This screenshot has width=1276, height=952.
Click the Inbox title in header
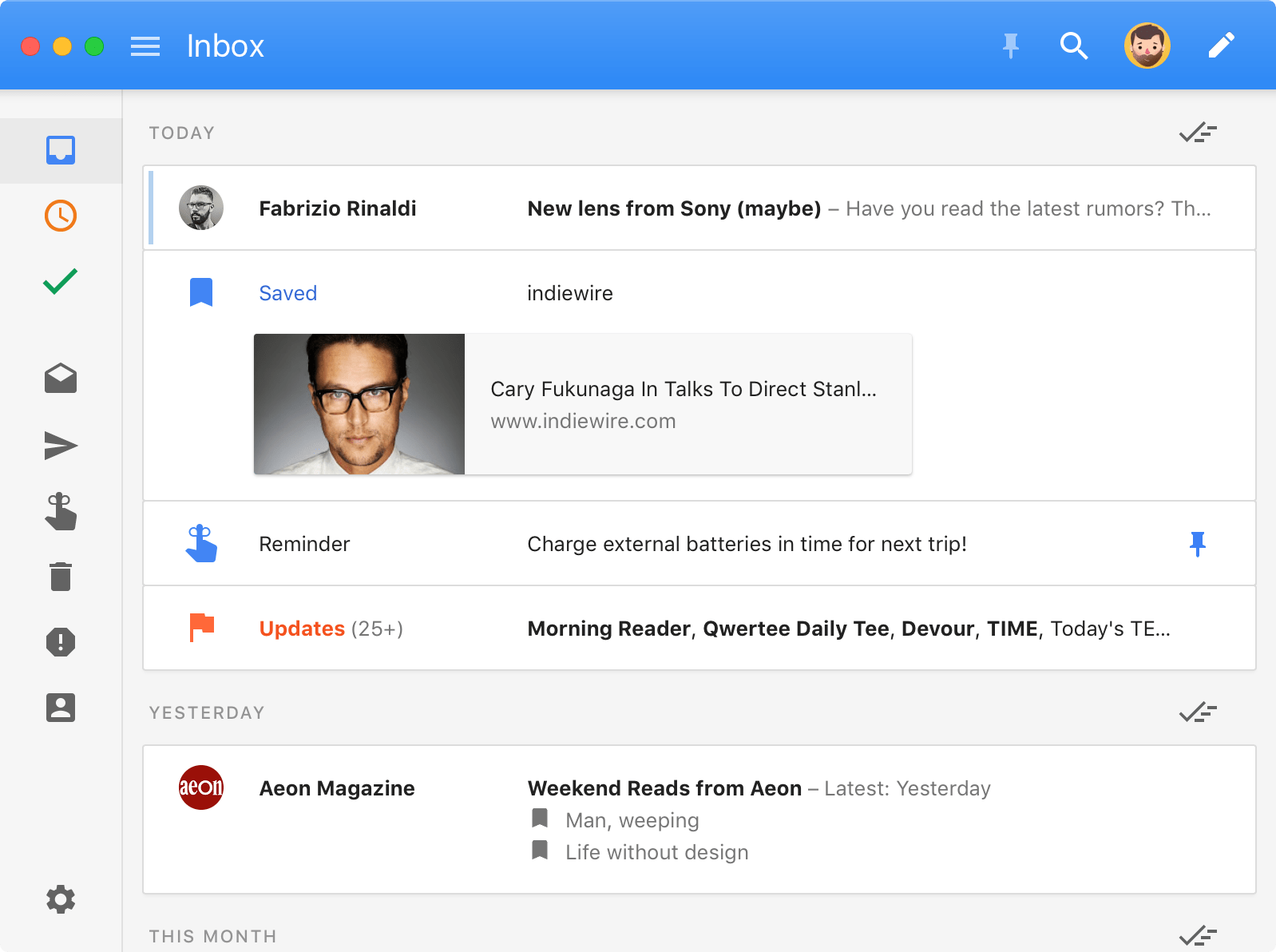pos(226,46)
